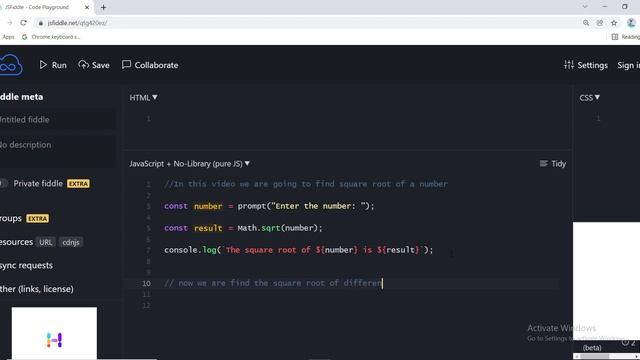Reload the browser page
Image resolution: width=640 pixels, height=360 pixels.
(23, 23)
